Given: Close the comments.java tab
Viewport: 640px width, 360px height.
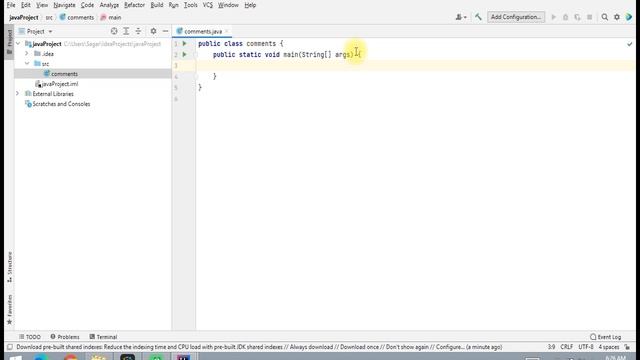Looking at the screenshot, I should [227, 31].
